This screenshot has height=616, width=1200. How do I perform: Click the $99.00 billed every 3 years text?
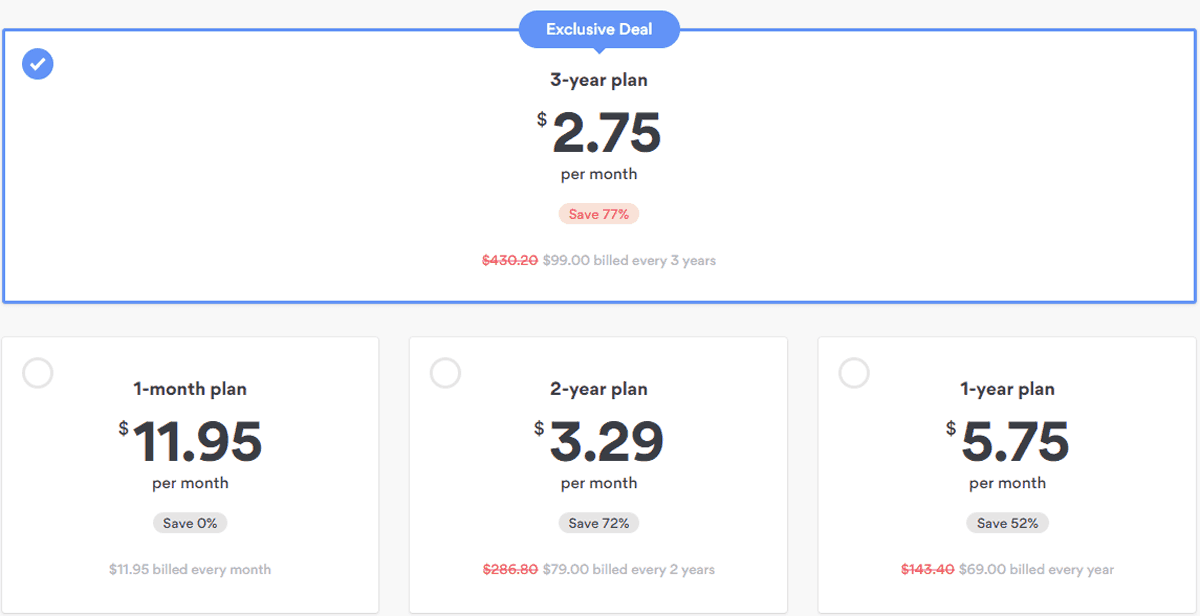click(629, 260)
